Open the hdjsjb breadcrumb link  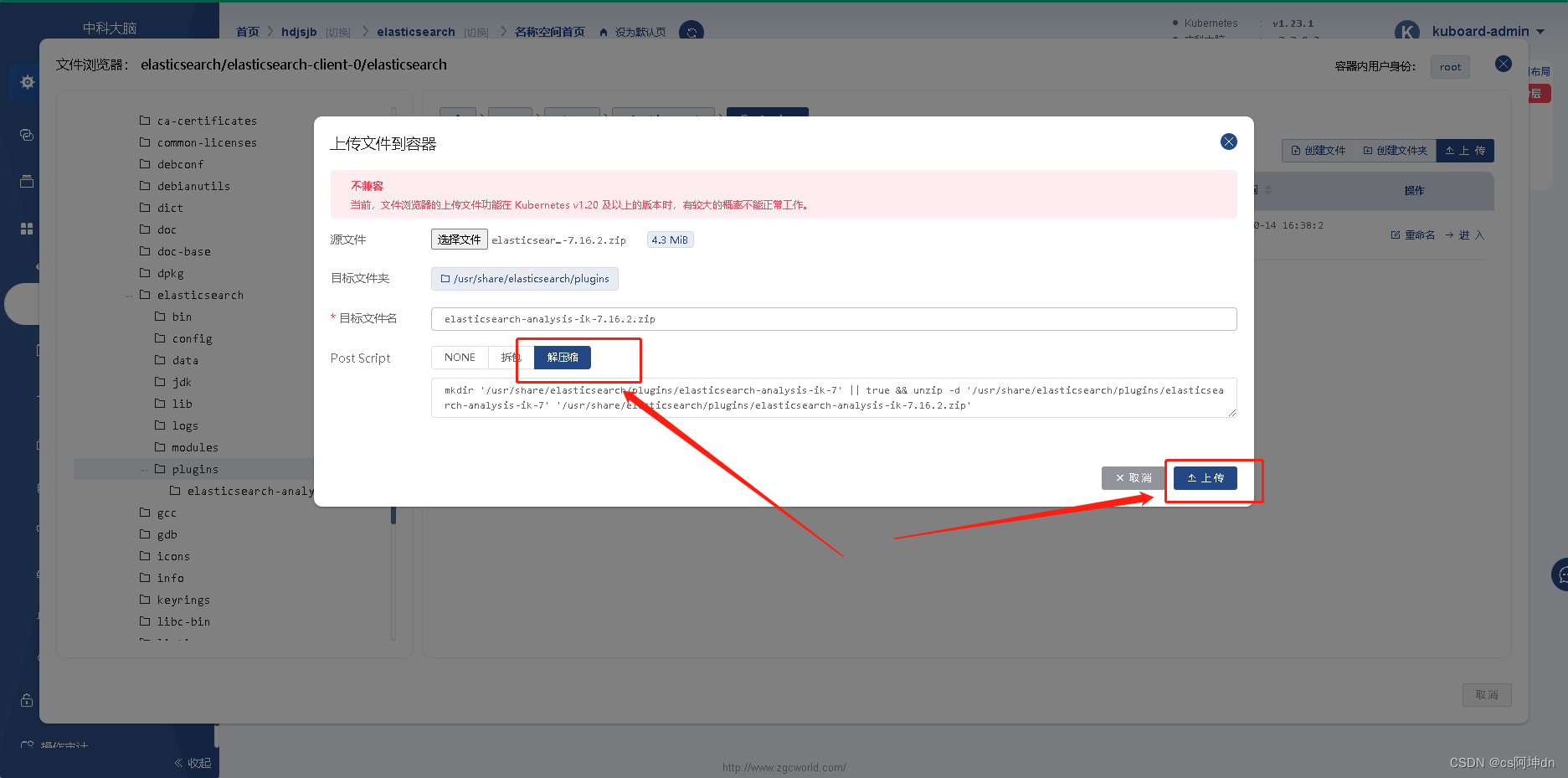[x=299, y=32]
